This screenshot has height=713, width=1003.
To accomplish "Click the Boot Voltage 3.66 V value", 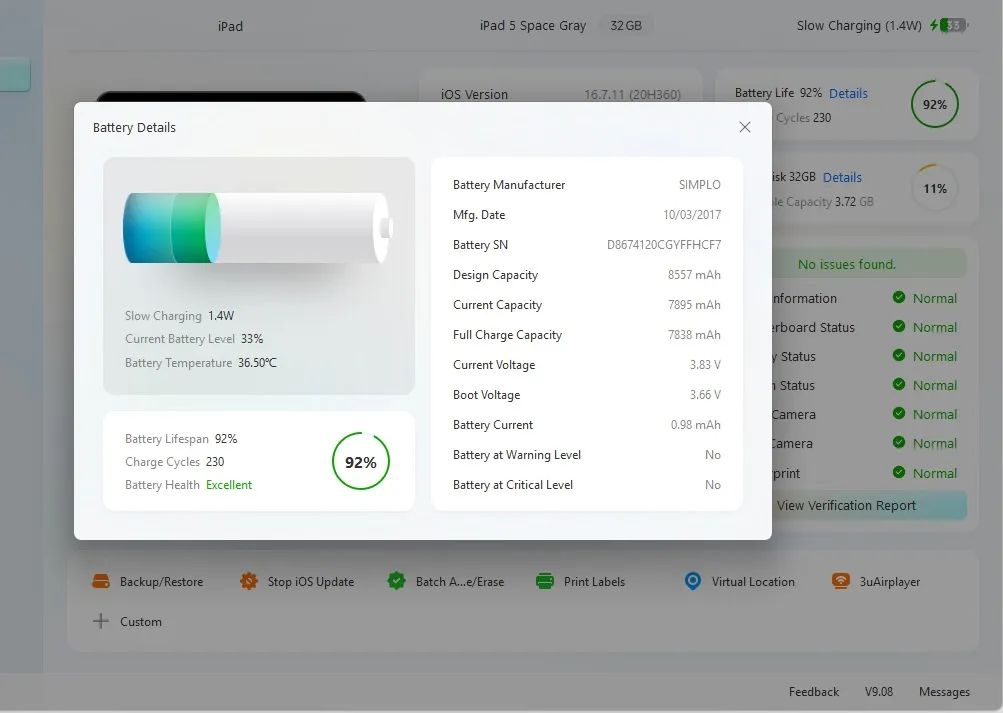I will pos(705,395).
